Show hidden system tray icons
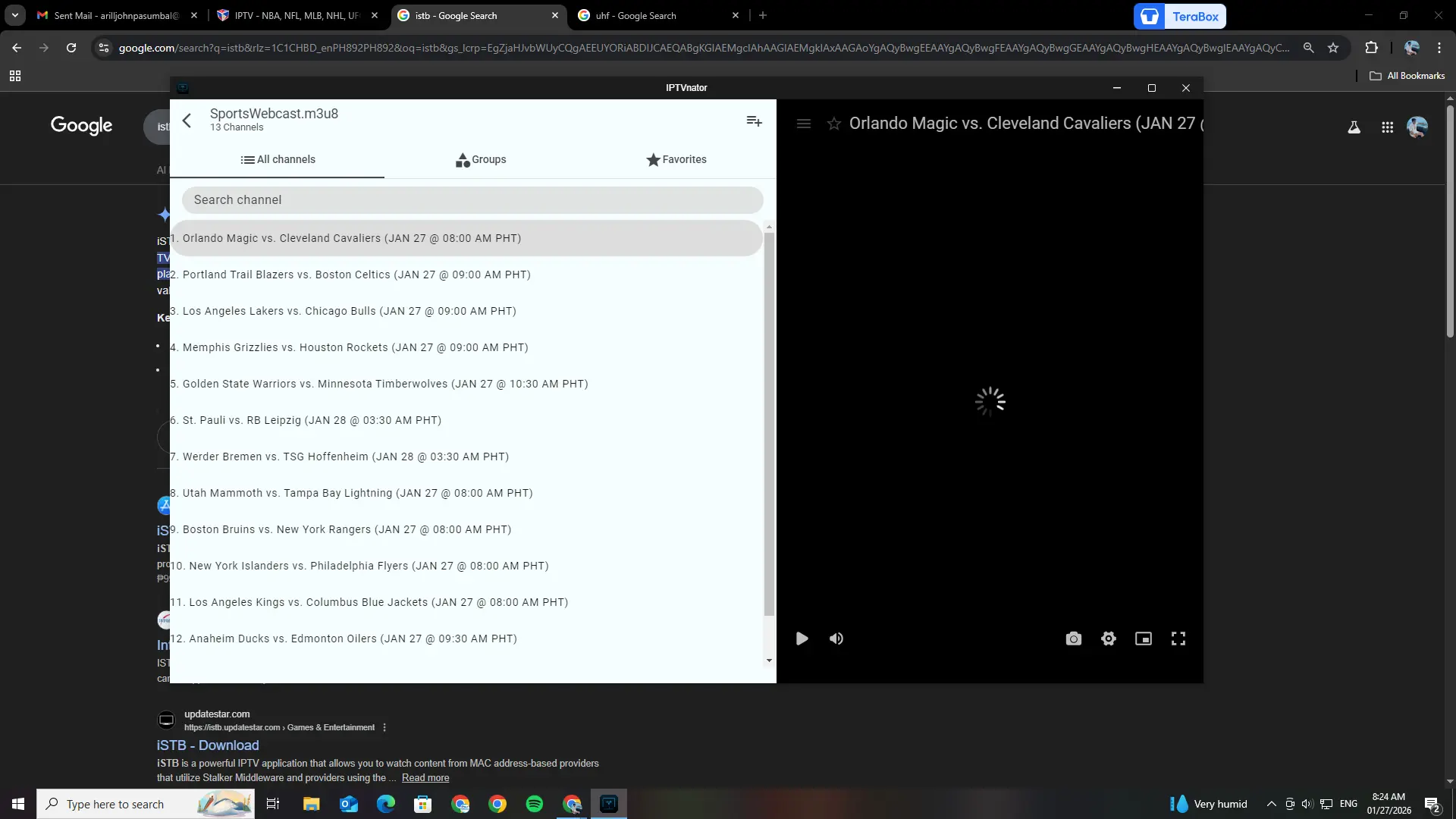1456x819 pixels. point(1272,804)
